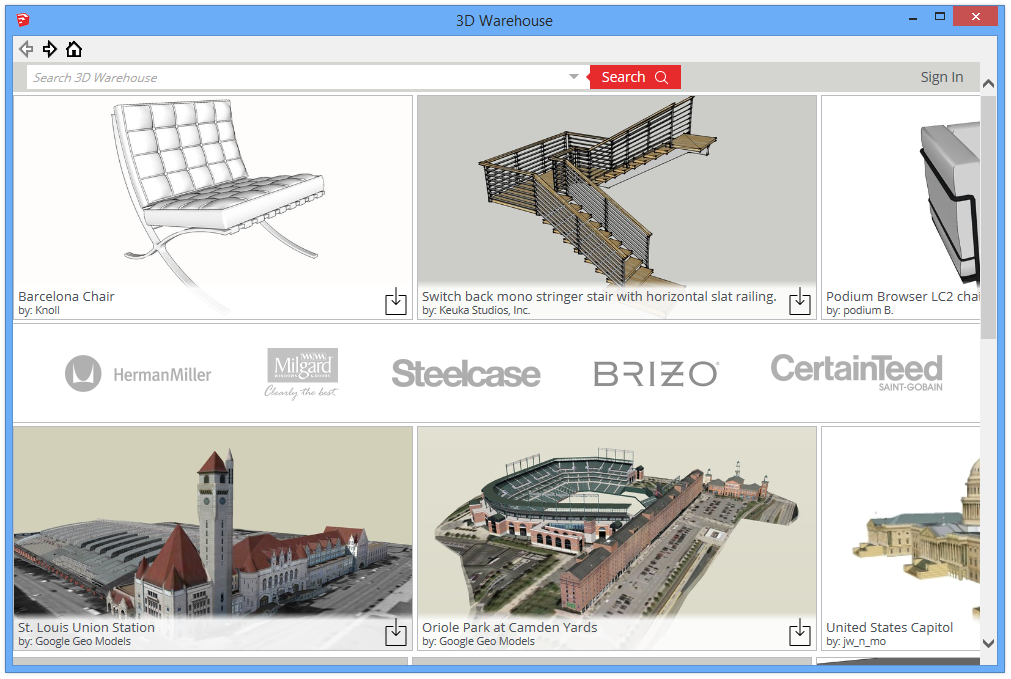
Task: Click the SketchUp logo in the title bar
Action: point(23,20)
